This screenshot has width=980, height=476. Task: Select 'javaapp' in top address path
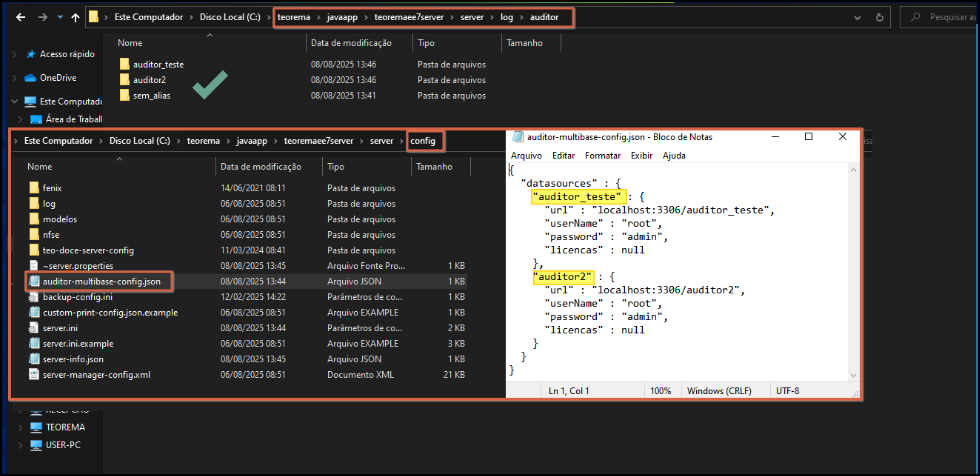342,17
